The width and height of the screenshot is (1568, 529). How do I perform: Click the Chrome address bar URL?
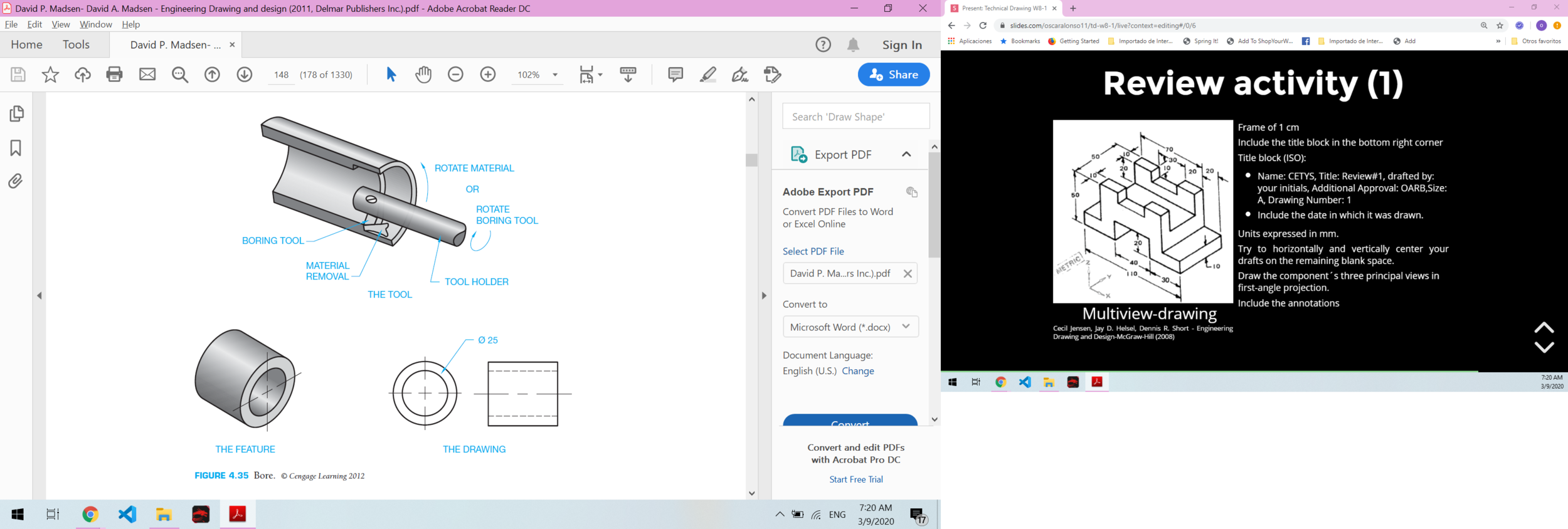(x=1103, y=26)
